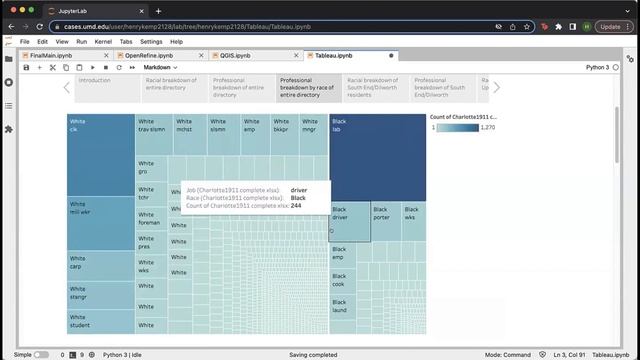Select the Black driver treemap block
640x360 pixels.
click(349, 222)
